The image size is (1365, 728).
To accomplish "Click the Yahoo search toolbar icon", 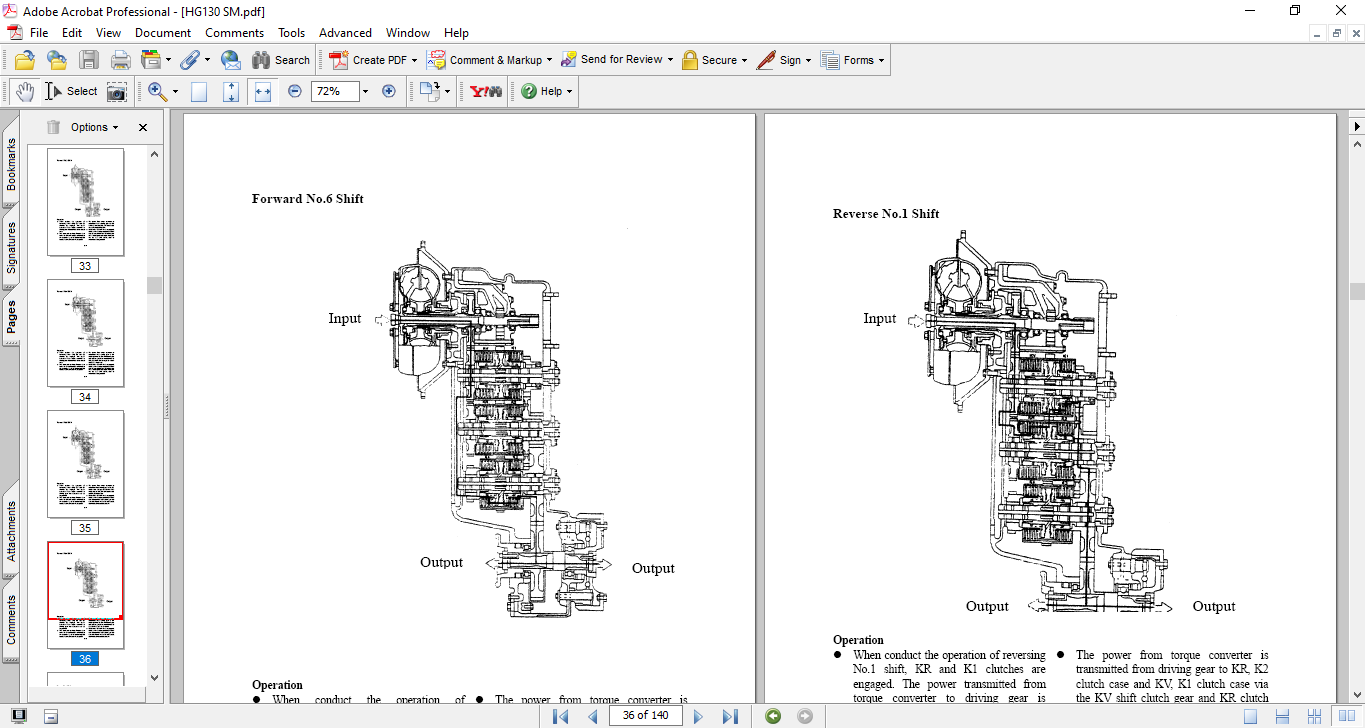I will pos(486,91).
